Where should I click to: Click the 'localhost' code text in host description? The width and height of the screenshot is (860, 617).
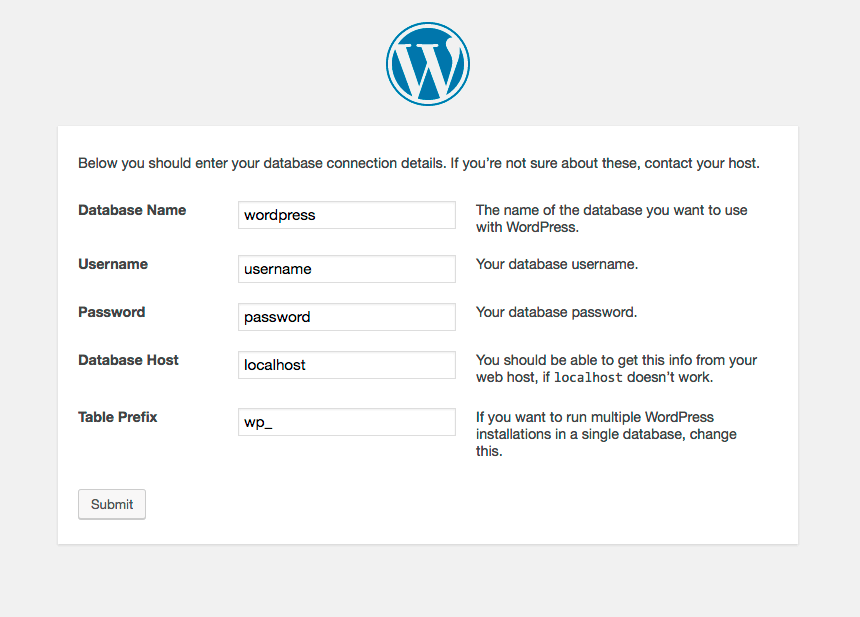588,377
